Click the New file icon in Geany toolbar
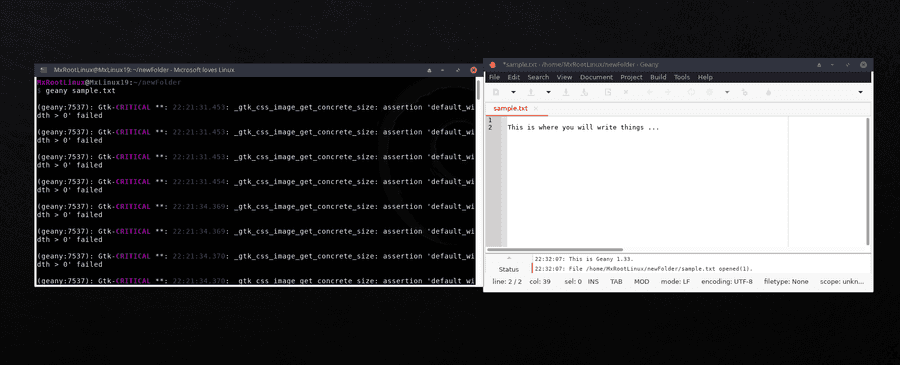This screenshot has width=900, height=365. (496, 92)
